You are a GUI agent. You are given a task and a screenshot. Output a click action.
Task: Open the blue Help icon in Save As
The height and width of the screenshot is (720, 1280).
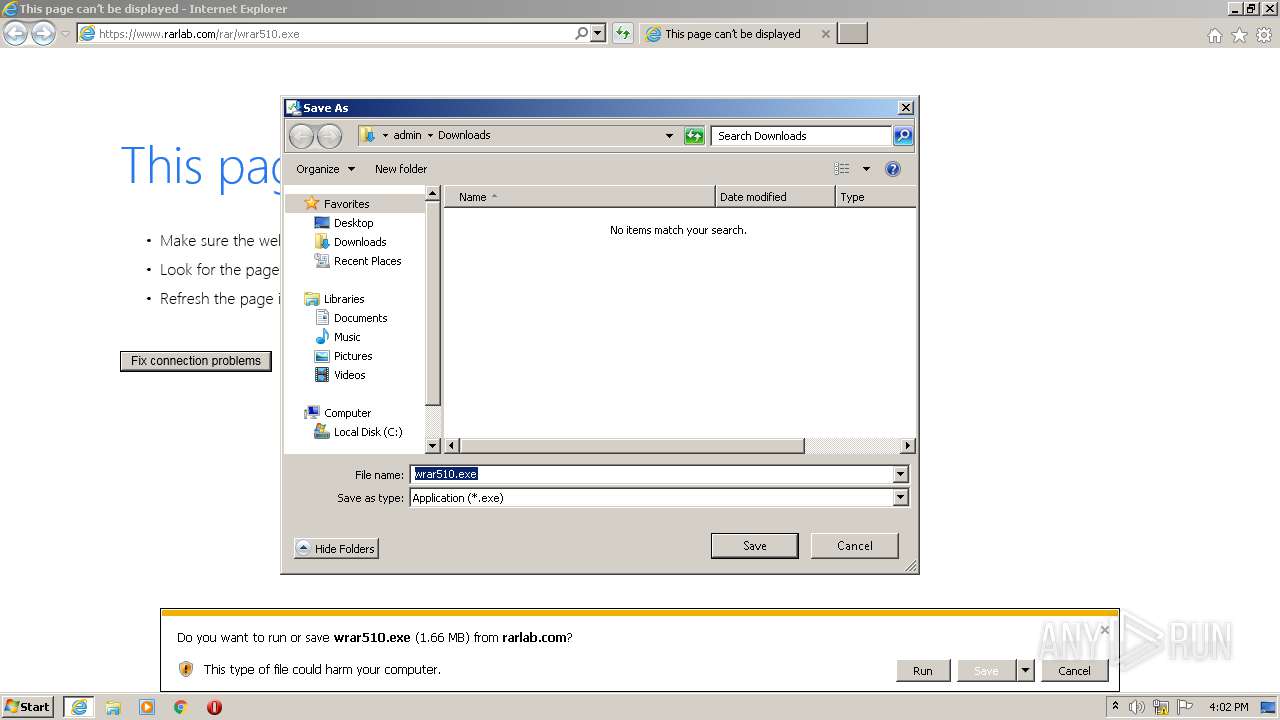893,169
